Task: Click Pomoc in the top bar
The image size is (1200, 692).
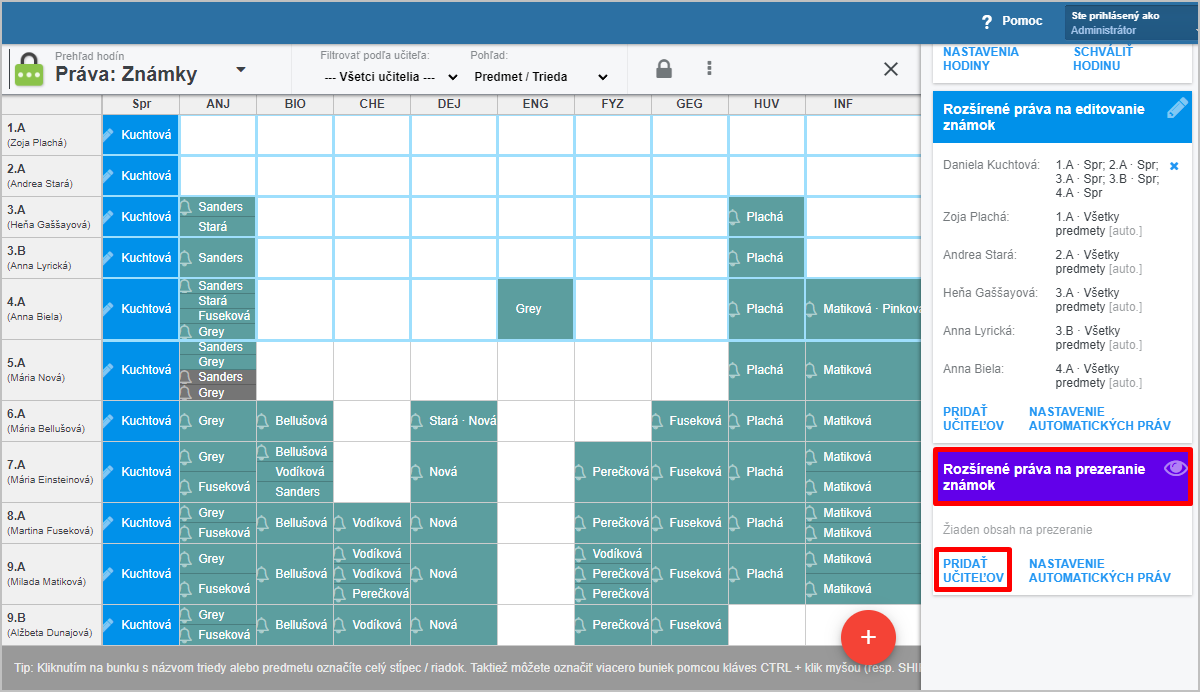Action: (1022, 21)
